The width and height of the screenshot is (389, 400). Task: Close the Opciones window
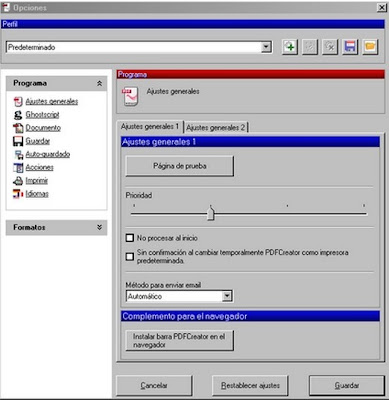(381, 7)
